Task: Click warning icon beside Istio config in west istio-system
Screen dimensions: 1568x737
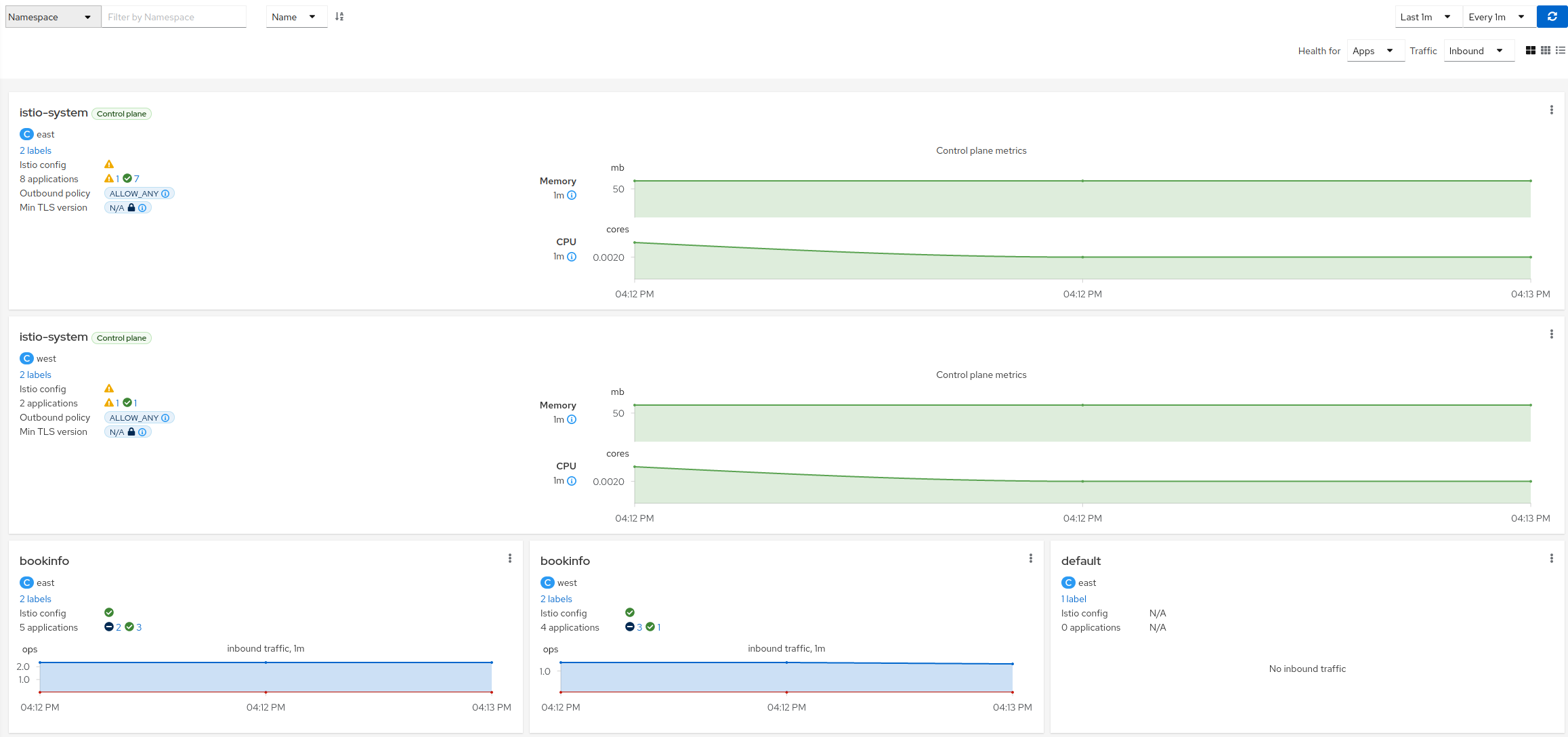Action: pos(109,388)
